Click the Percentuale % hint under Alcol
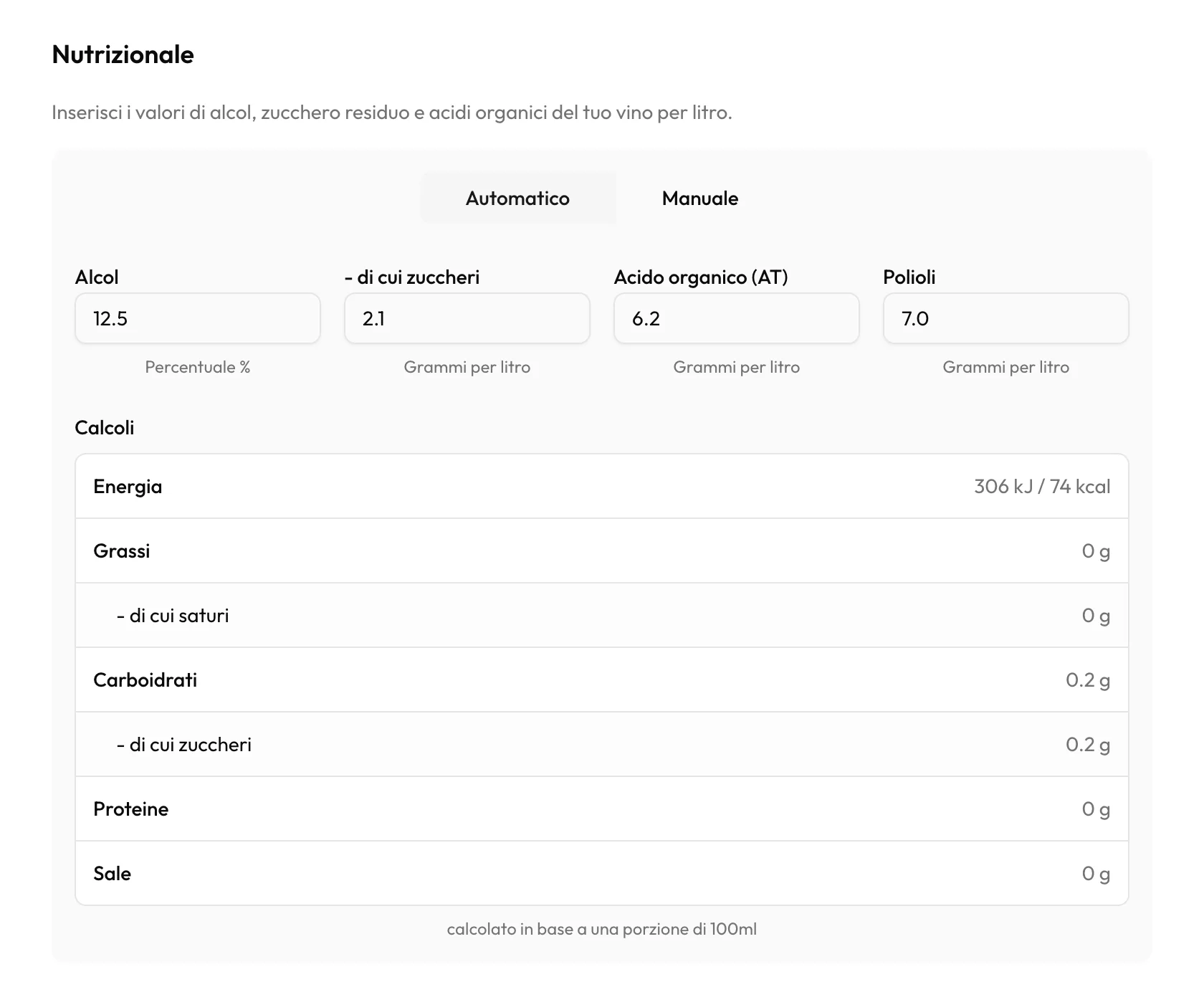1204x982 pixels. pos(198,367)
